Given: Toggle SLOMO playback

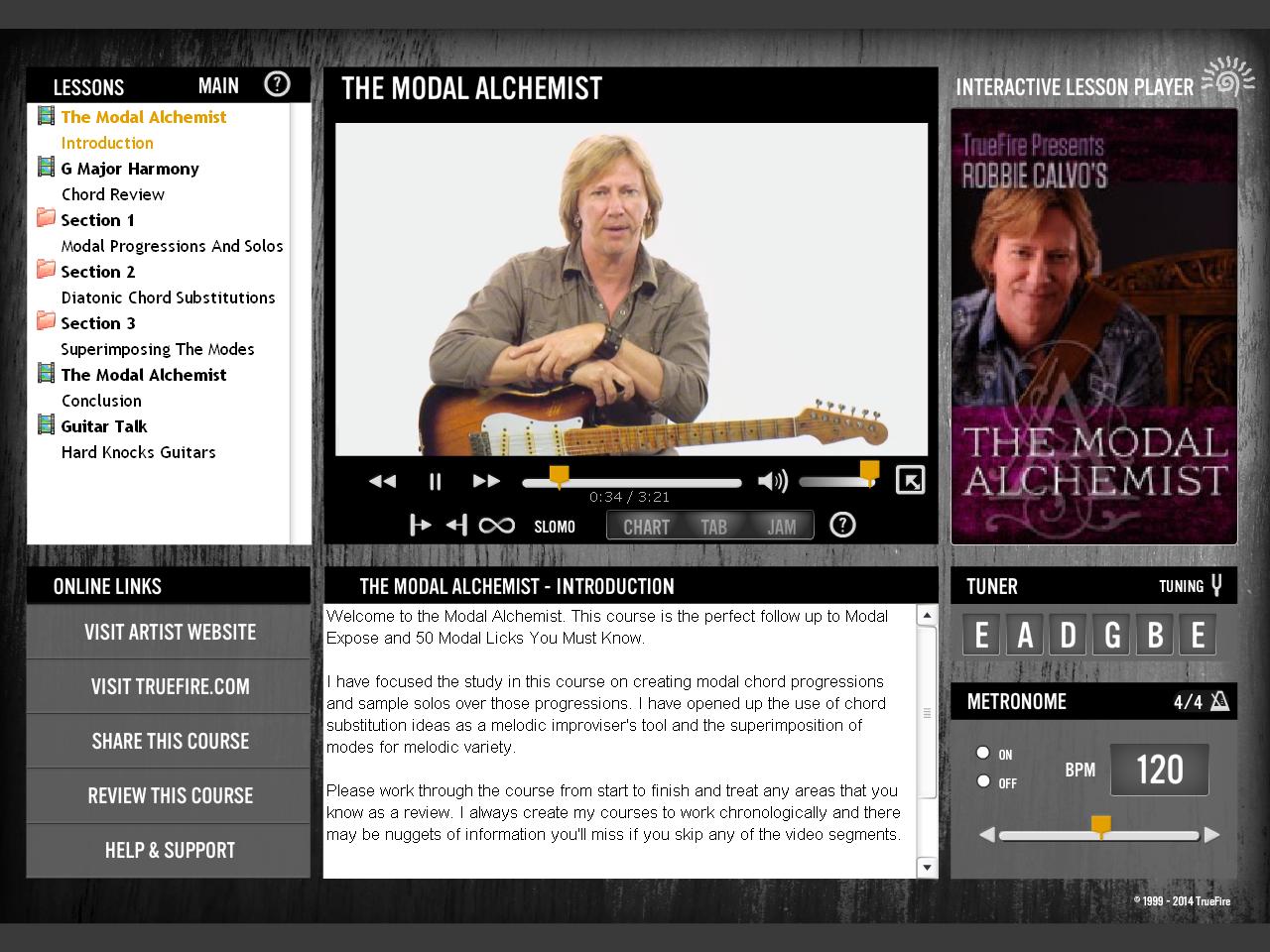Looking at the screenshot, I should click(x=555, y=527).
